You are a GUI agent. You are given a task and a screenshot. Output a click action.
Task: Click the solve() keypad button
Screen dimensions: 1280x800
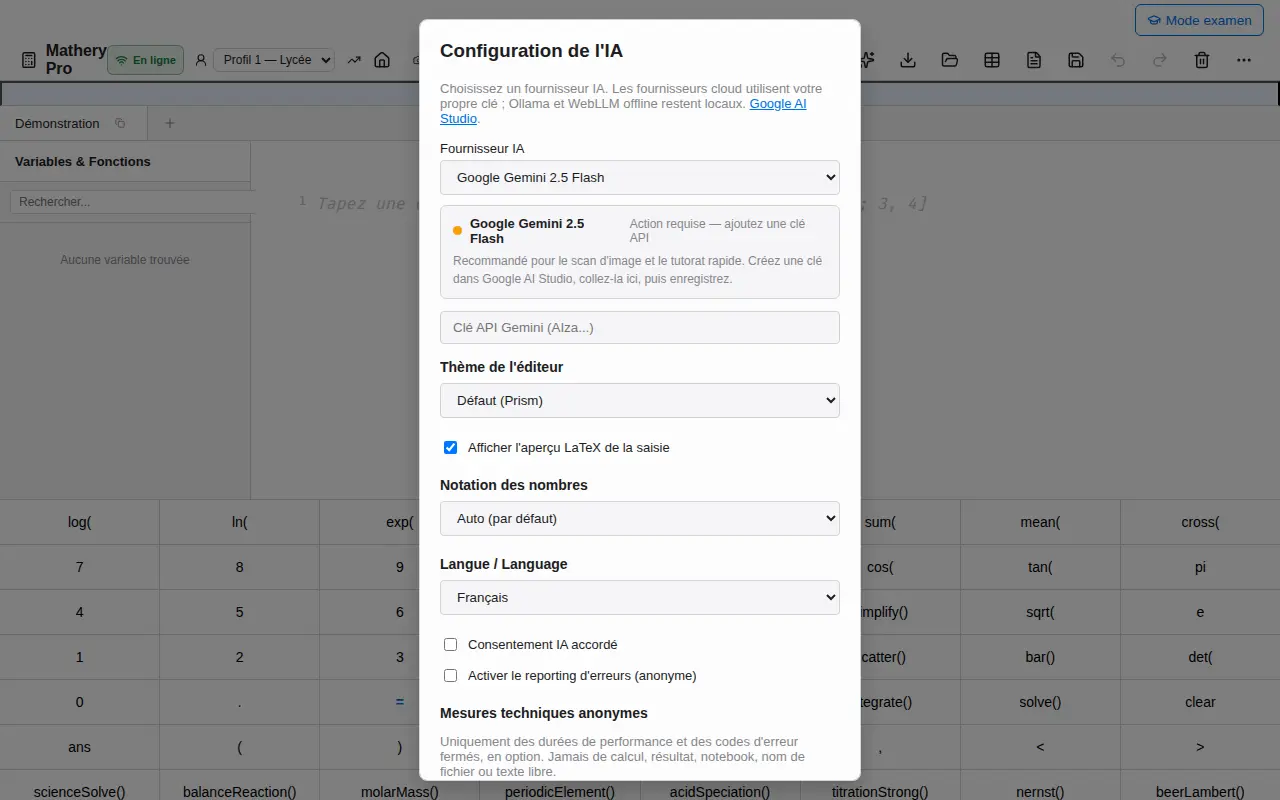point(1040,702)
